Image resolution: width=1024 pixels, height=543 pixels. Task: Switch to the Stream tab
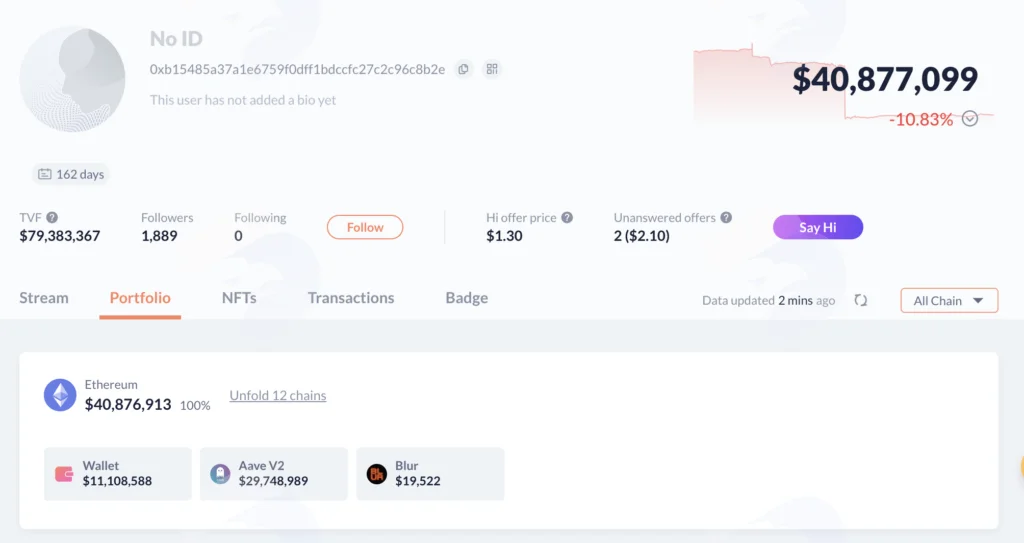click(x=44, y=298)
